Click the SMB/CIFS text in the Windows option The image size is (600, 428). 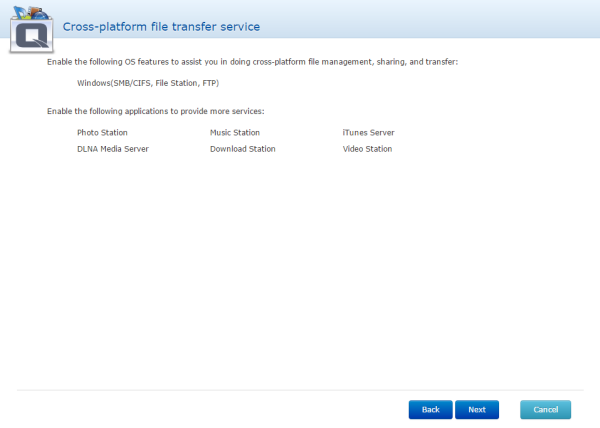pos(130,83)
